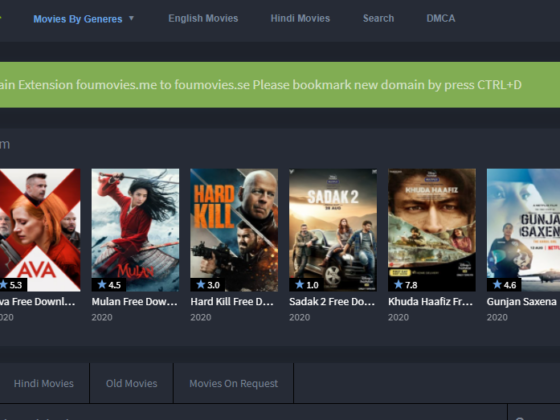Click the 1.0 star rating on Sadak 2
The height and width of the screenshot is (420, 560).
[x=306, y=285]
